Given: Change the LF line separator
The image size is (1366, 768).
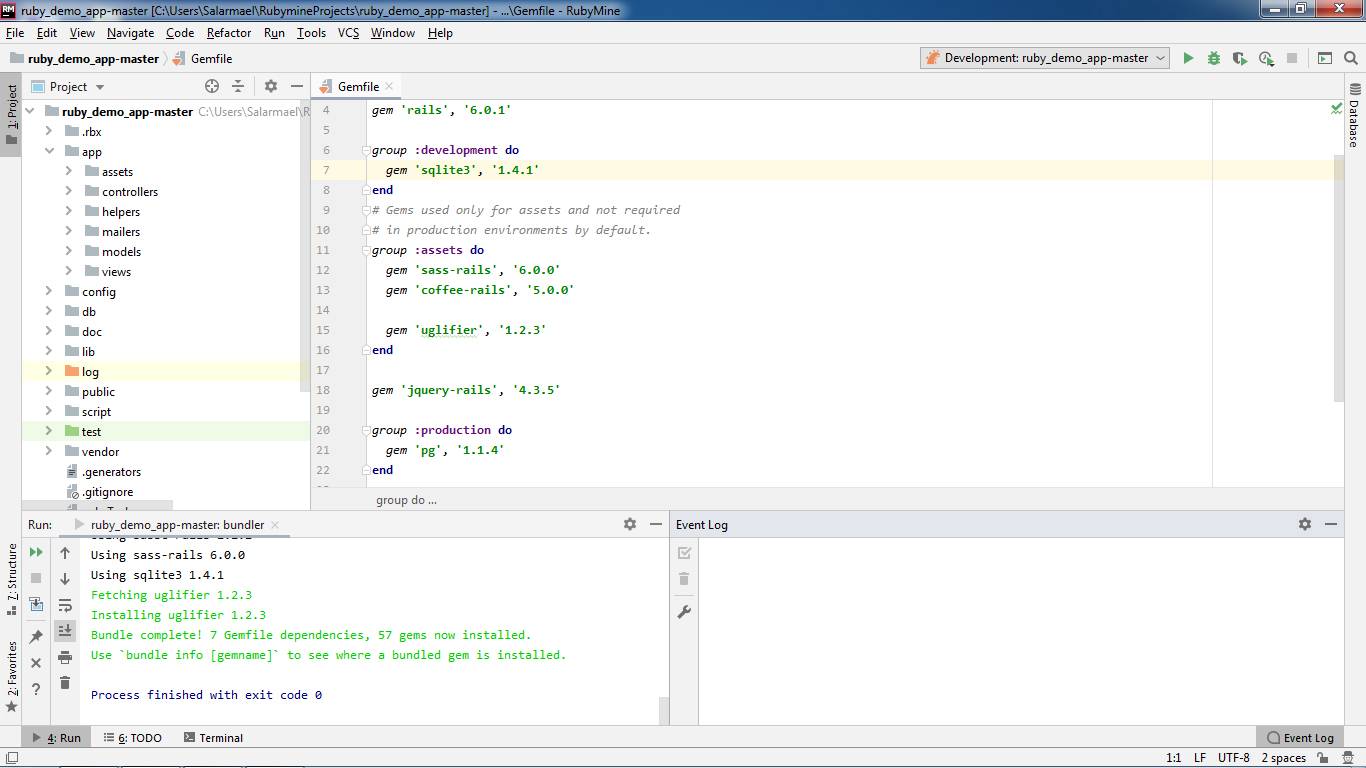Looking at the screenshot, I should (x=1200, y=758).
